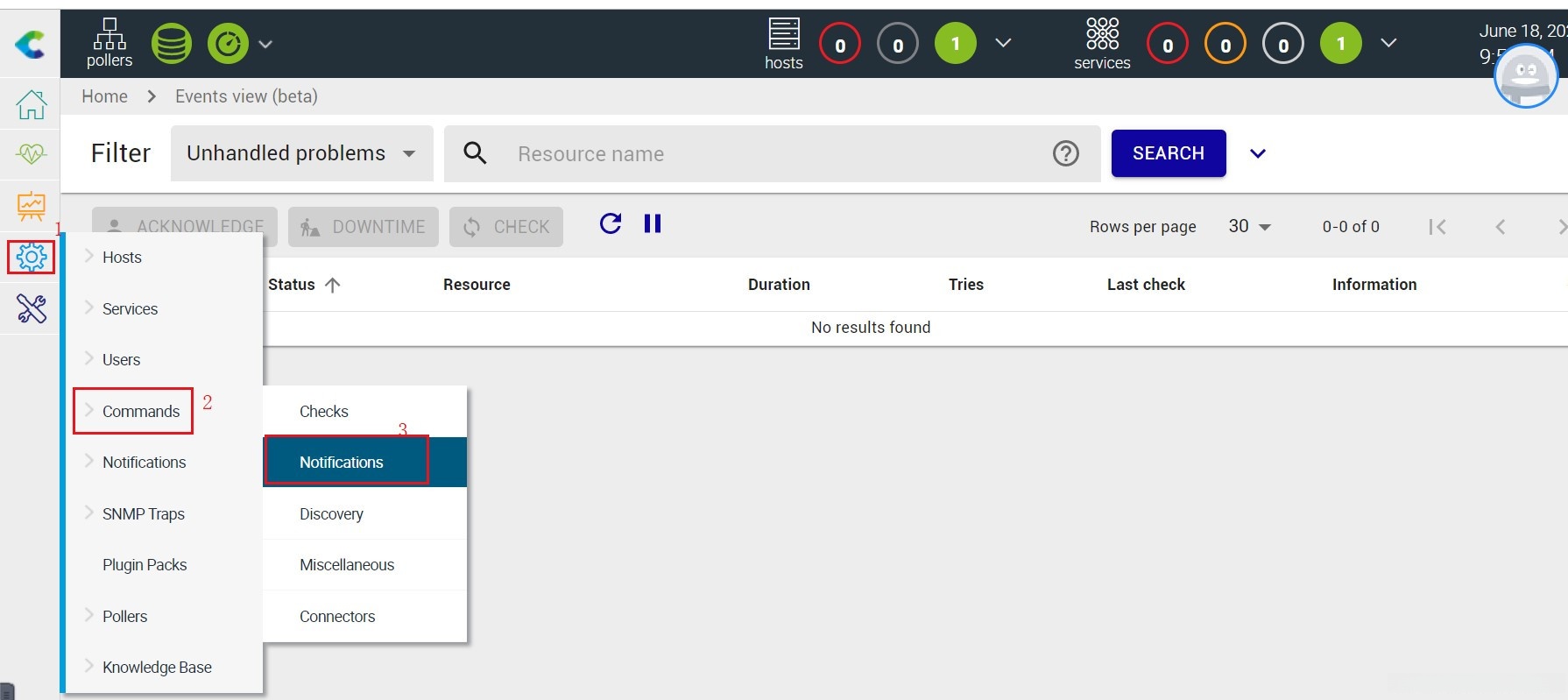Click the gray services unknown counter
This screenshot has height=700, width=1568.
1283,44
